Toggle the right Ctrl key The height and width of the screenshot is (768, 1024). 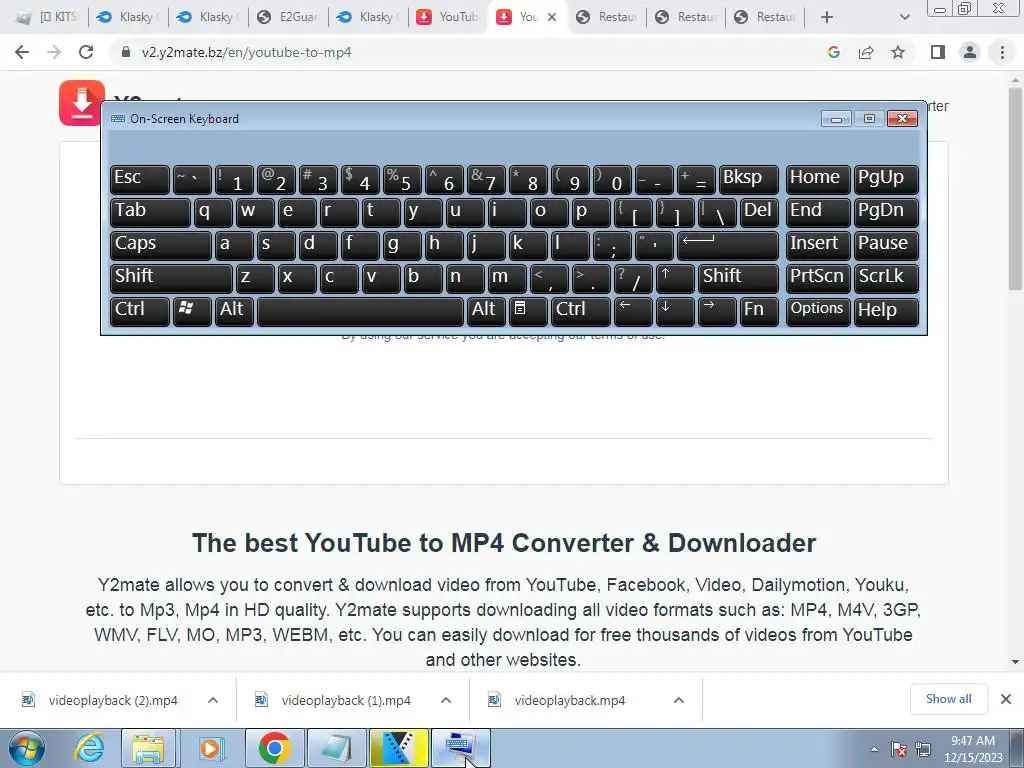pyautogui.click(x=580, y=310)
